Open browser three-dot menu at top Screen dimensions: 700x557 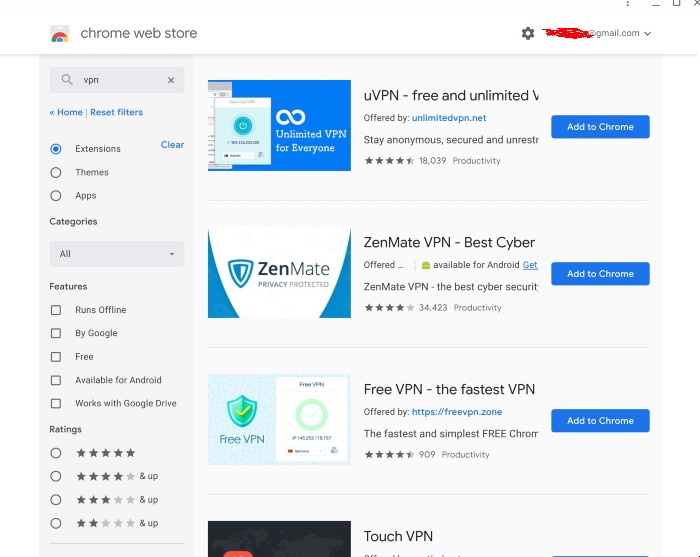[627, 3]
